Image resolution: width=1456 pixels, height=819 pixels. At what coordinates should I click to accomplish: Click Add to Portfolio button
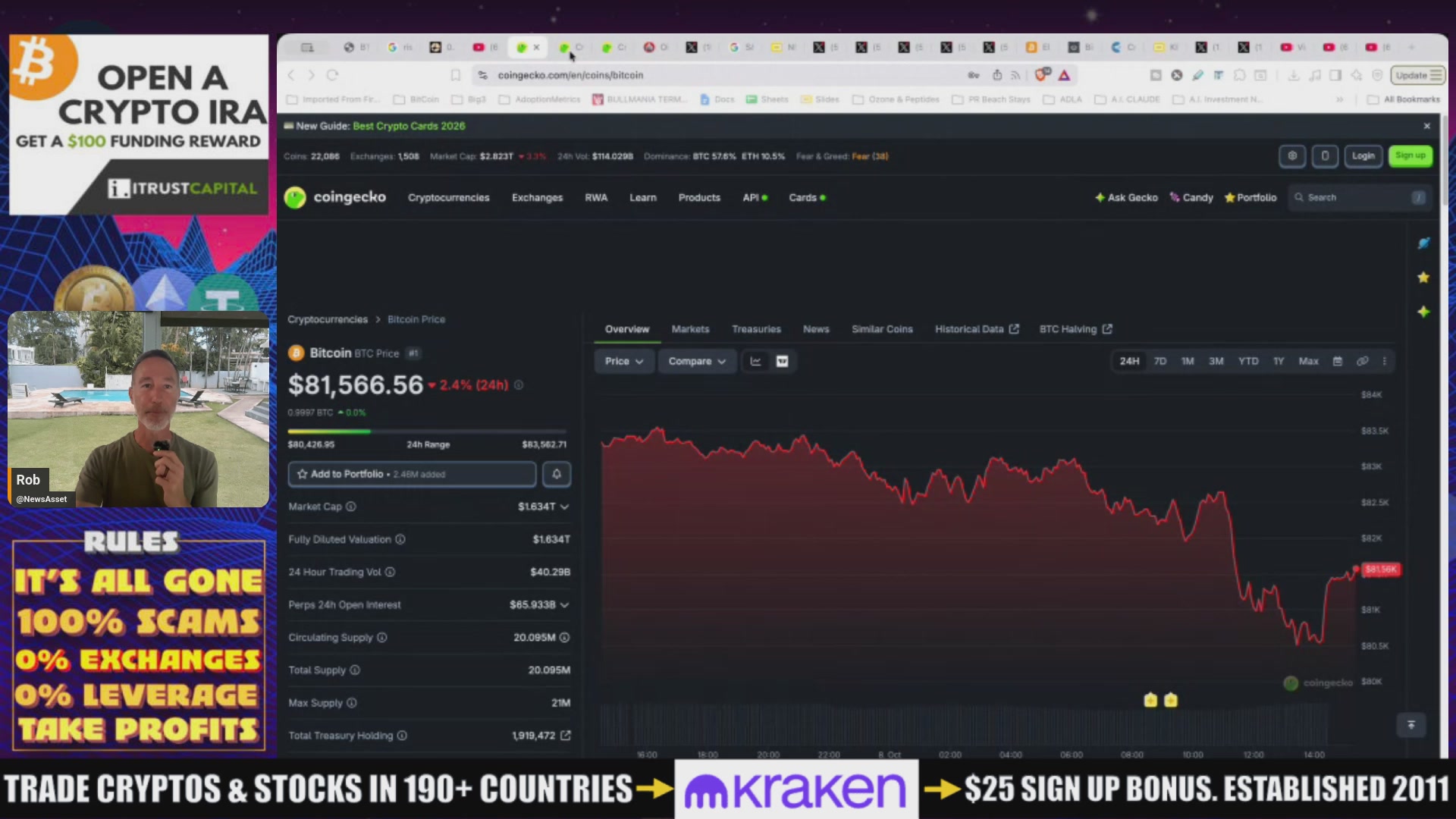point(412,474)
